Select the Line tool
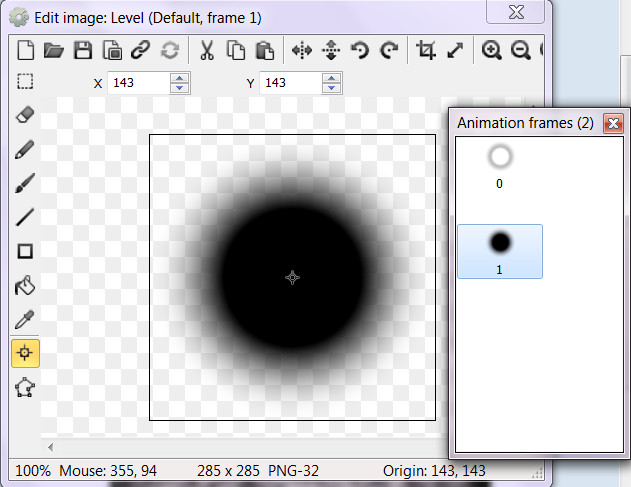The image size is (631, 487). [26, 218]
